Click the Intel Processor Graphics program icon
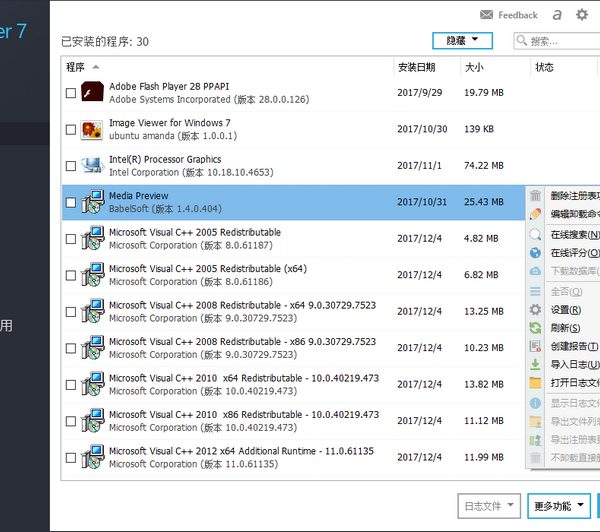 coord(92,166)
